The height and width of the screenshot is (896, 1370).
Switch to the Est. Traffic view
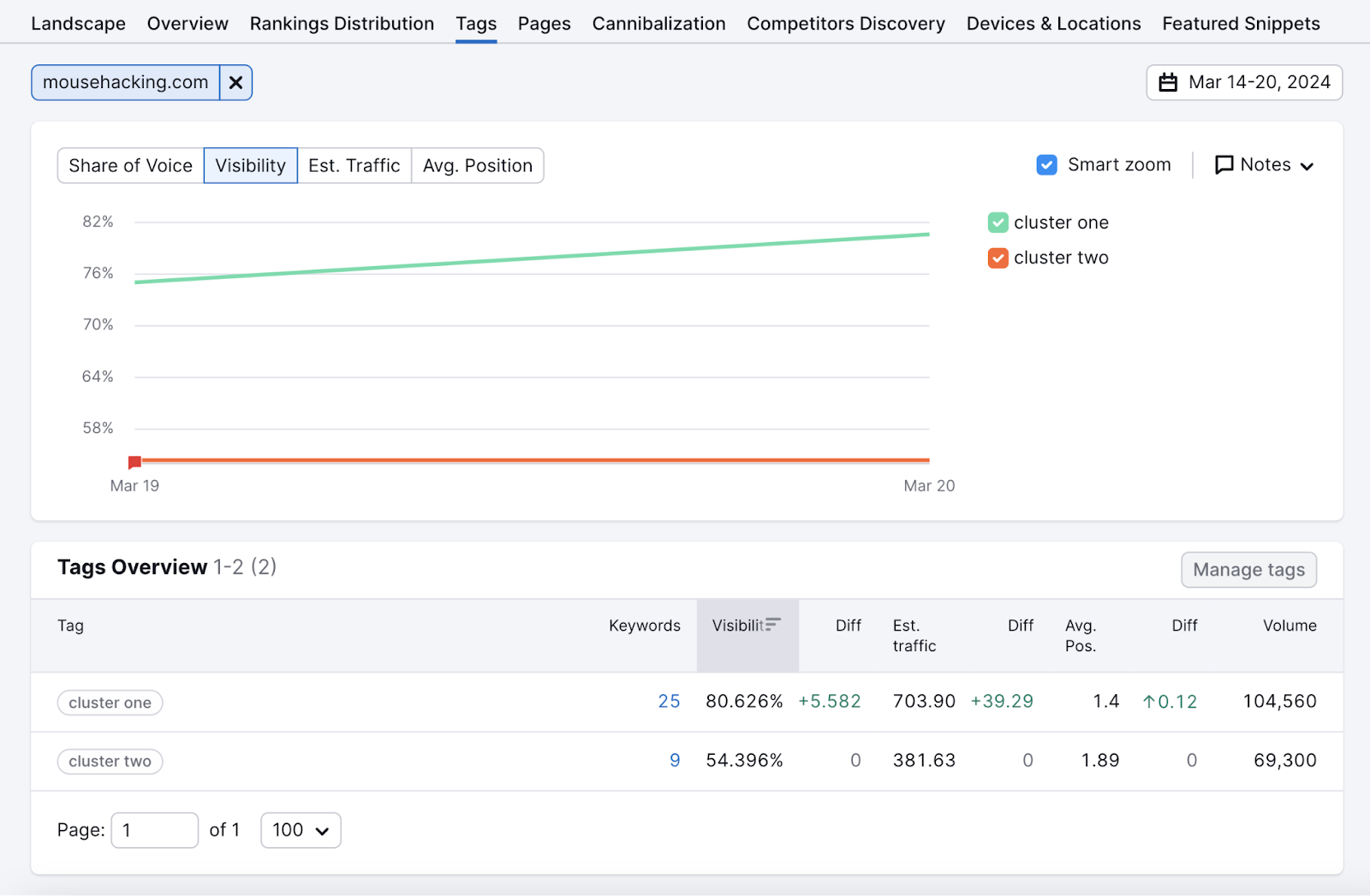tap(354, 165)
